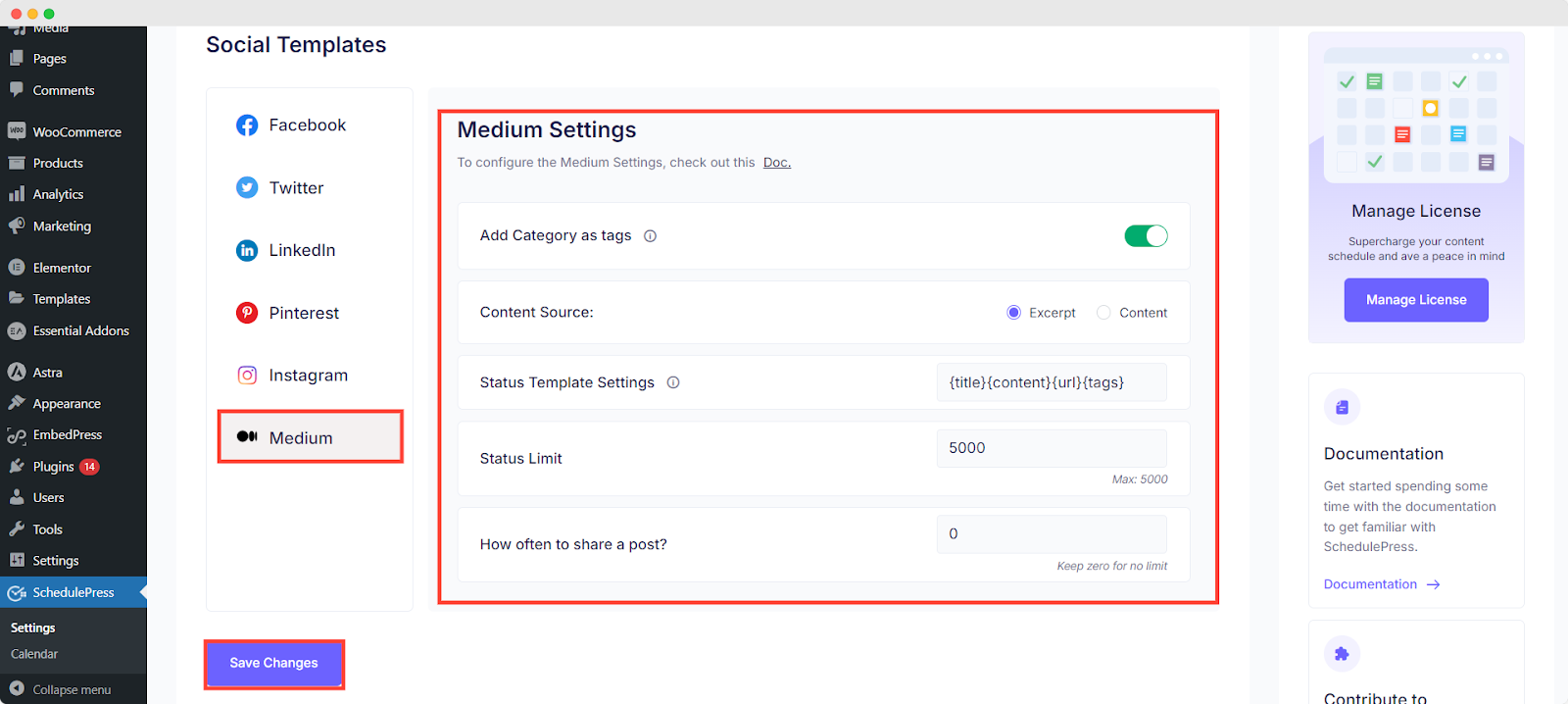Screen dimensions: 1568x704
Task: Click the Analytics bar chart icon
Action: tap(17, 194)
